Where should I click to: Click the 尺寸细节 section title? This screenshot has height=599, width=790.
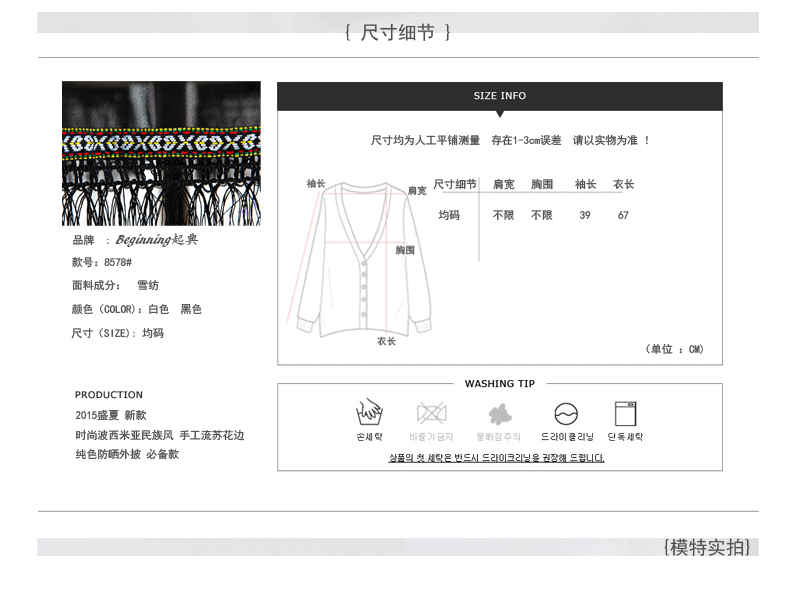[x=398, y=32]
